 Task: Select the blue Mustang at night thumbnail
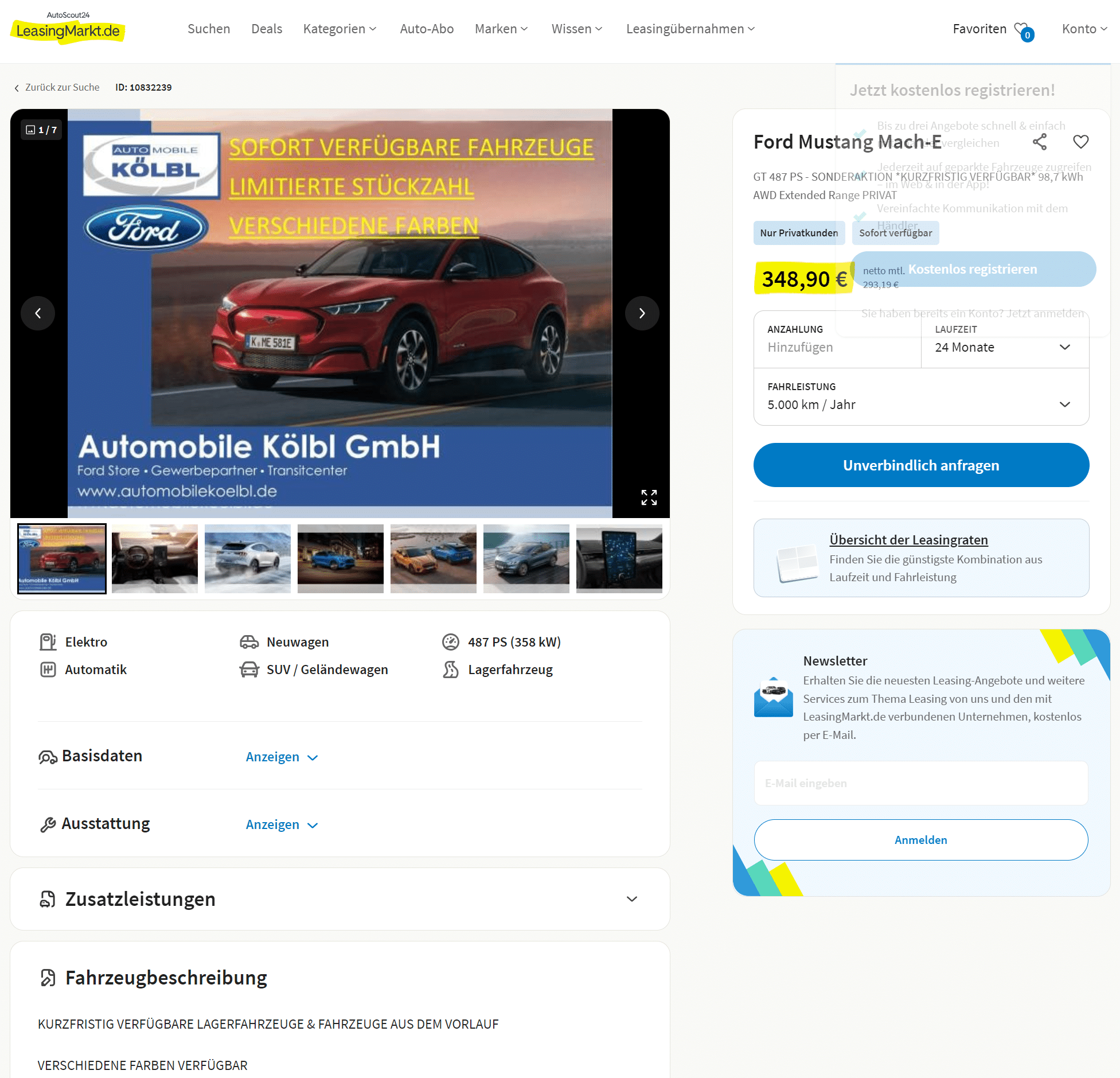pos(341,558)
